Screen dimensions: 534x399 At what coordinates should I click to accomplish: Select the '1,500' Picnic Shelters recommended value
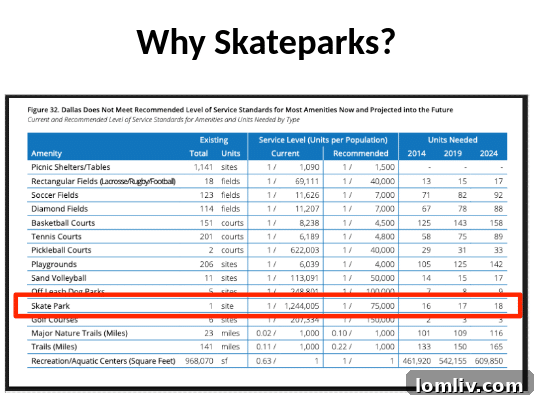(385, 167)
